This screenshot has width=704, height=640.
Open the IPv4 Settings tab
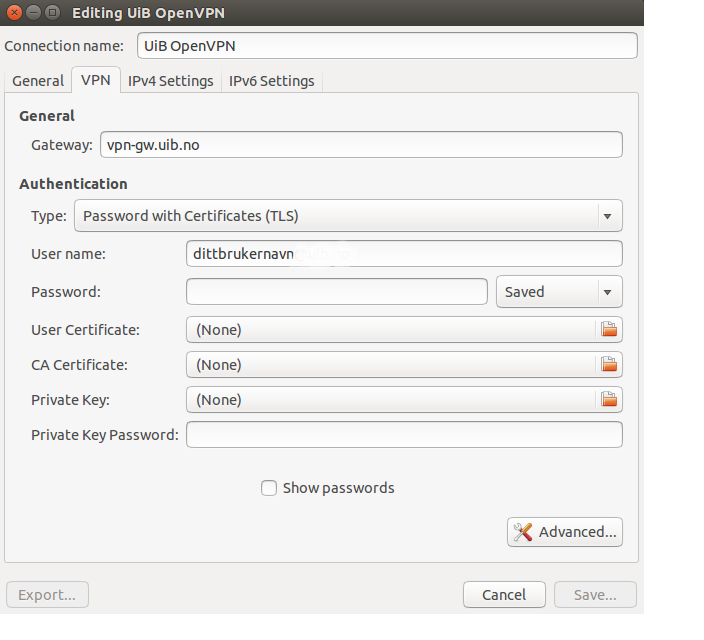[x=170, y=81]
